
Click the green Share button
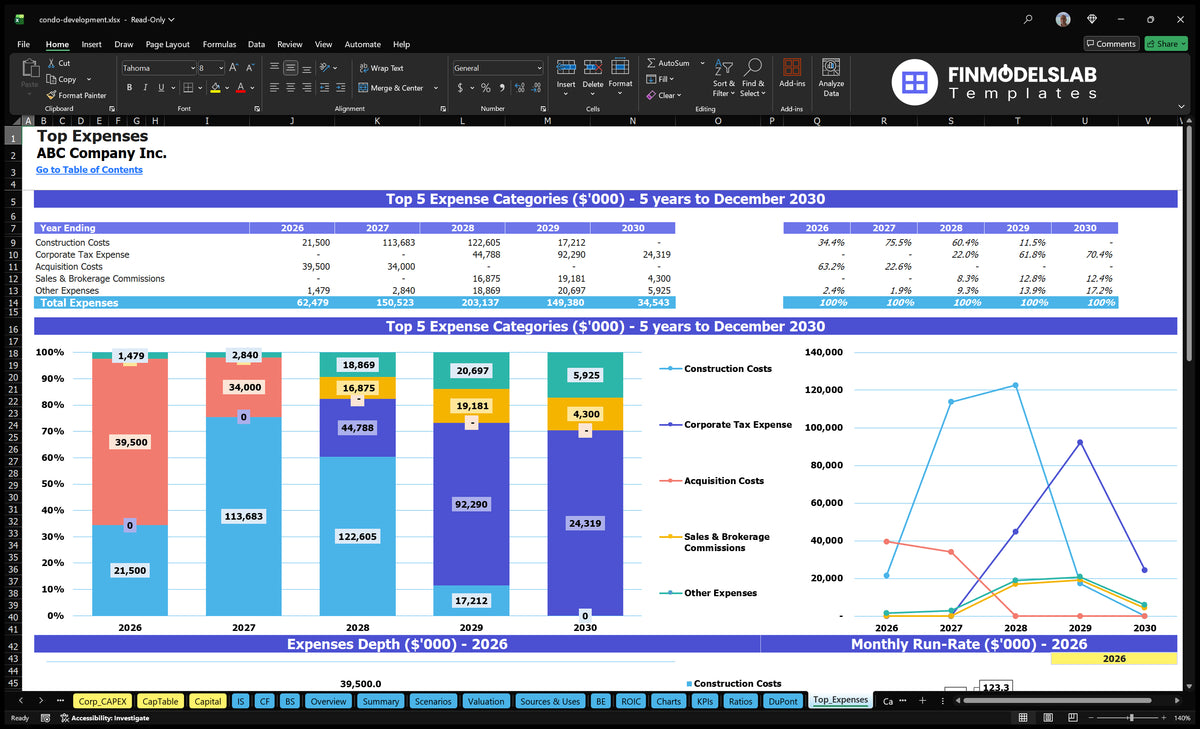(x=1166, y=44)
